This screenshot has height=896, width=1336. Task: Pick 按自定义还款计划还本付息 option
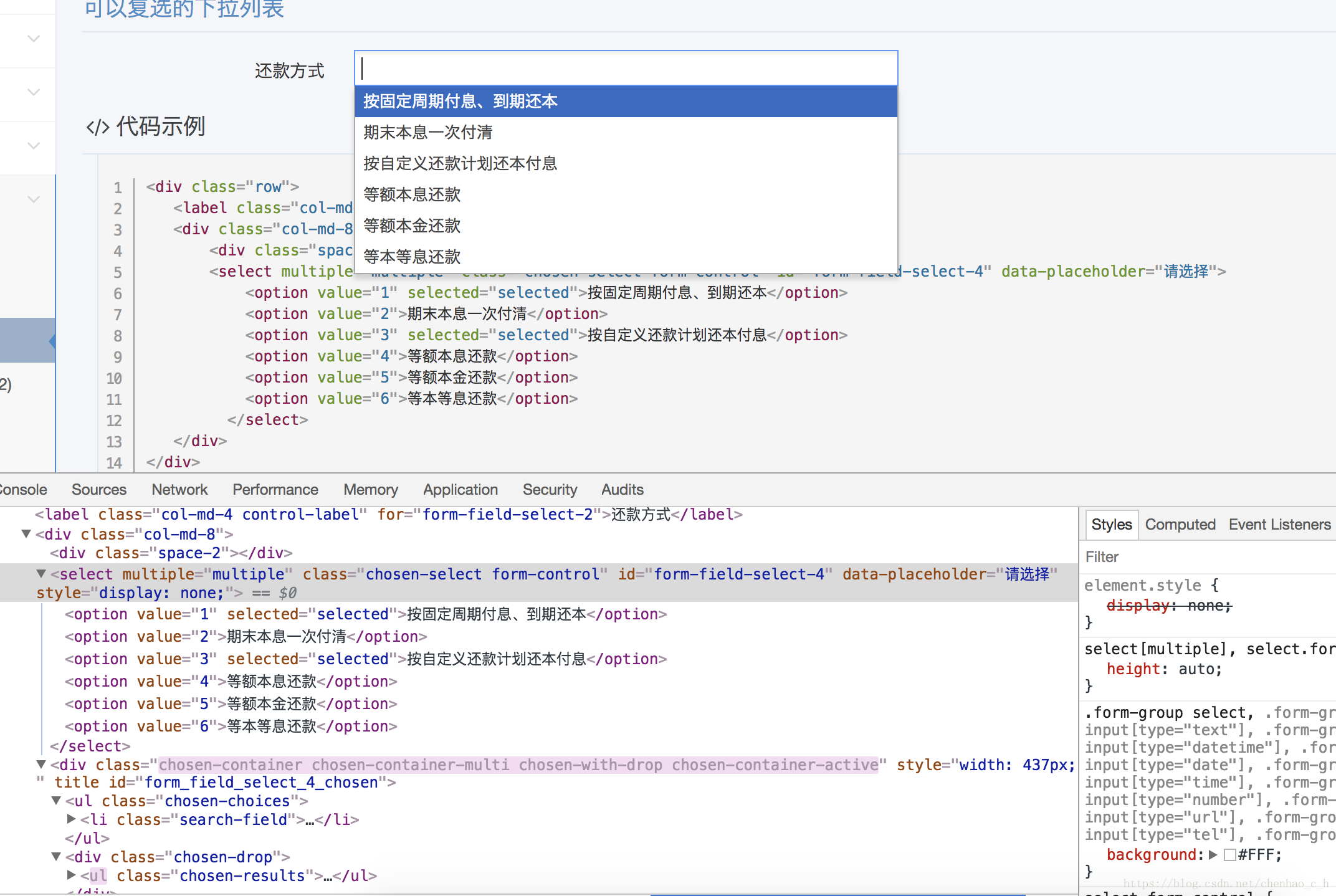(x=626, y=163)
